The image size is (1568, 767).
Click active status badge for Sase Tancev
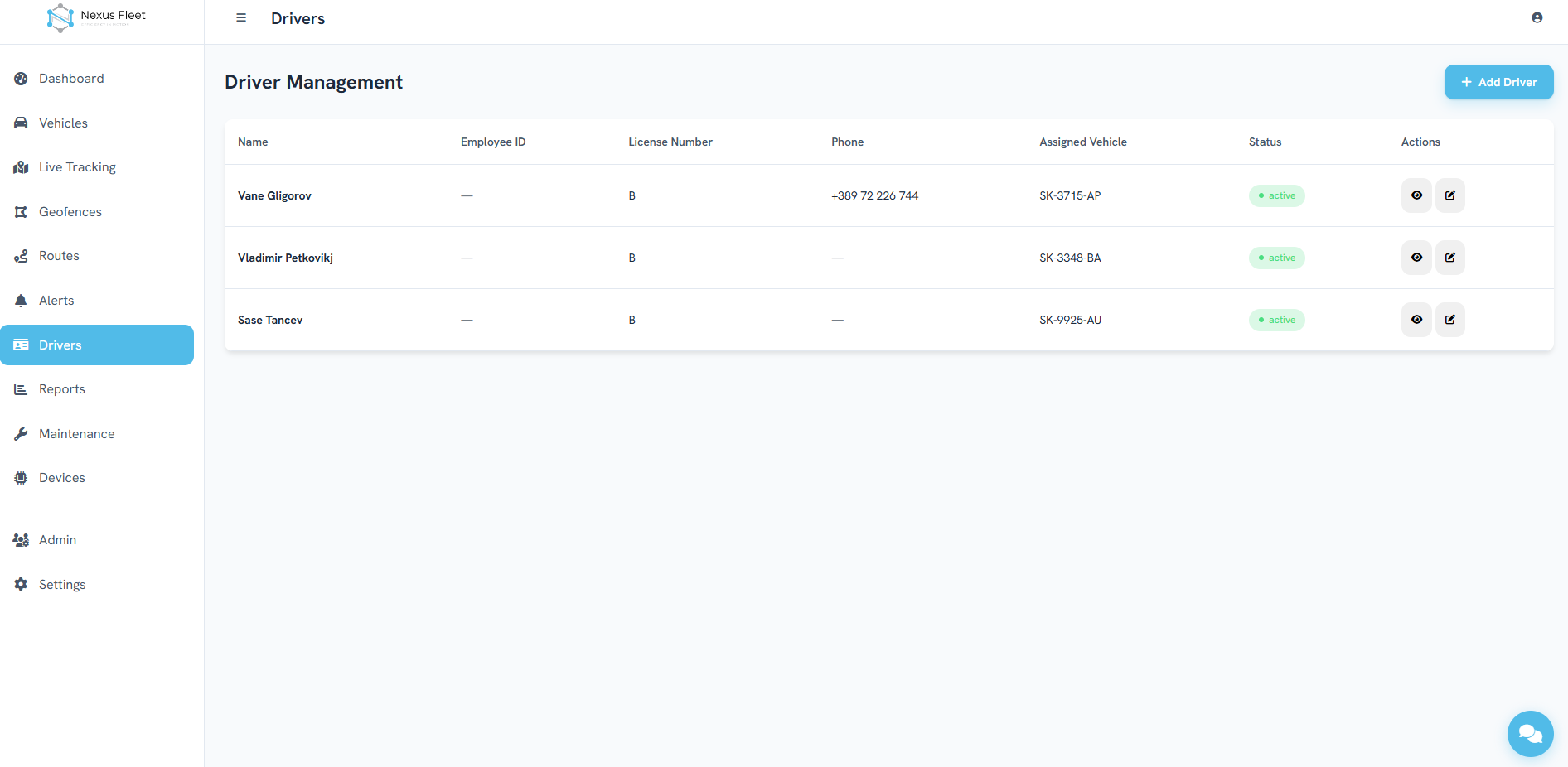[x=1277, y=320]
